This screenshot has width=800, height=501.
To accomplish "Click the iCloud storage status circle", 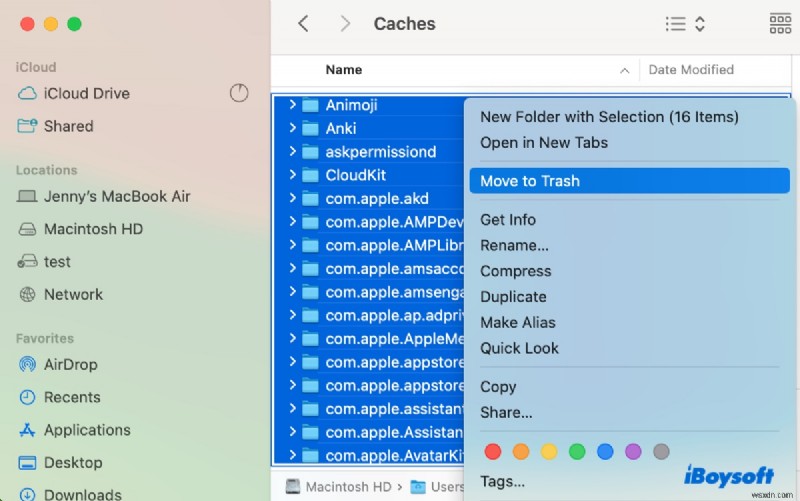I will (239, 93).
